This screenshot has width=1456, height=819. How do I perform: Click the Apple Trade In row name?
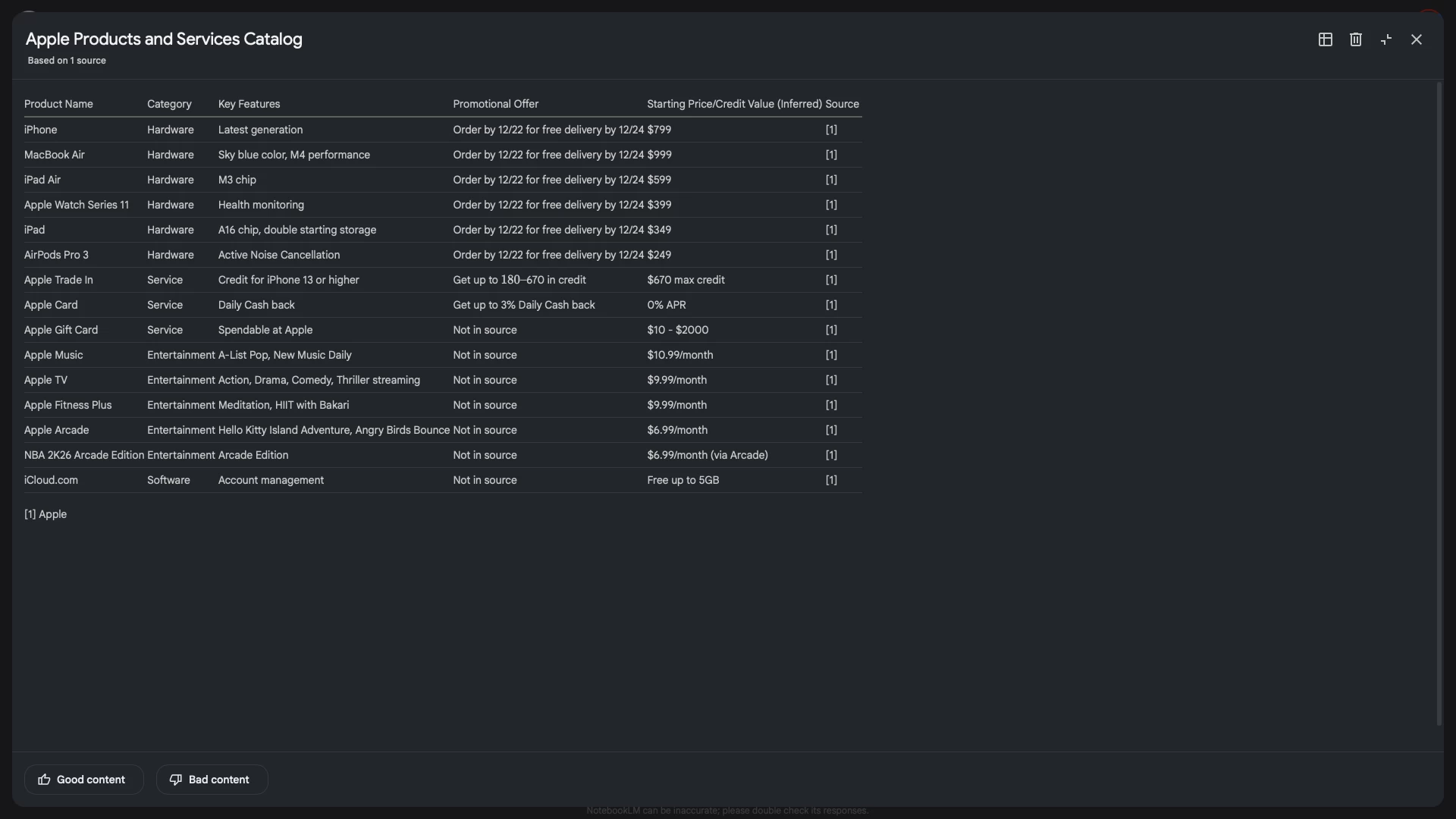58,280
